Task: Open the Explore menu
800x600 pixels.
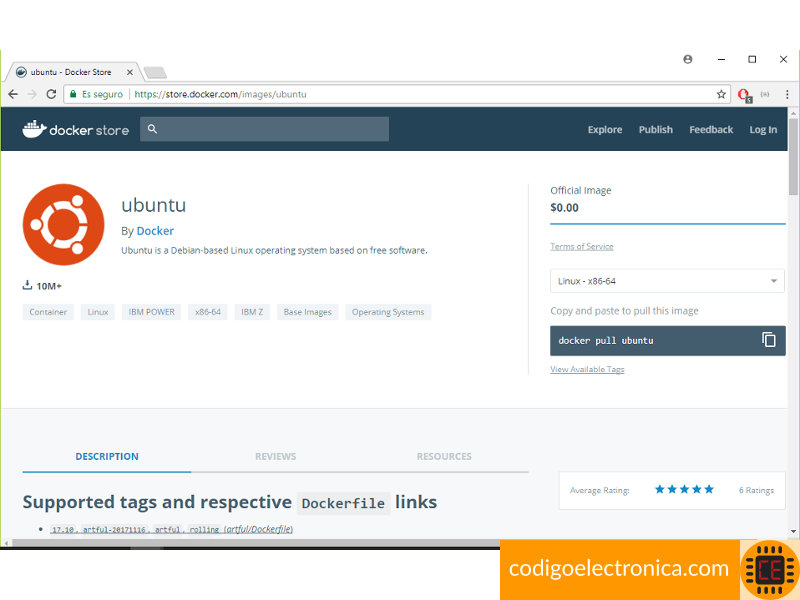Action: (x=605, y=130)
